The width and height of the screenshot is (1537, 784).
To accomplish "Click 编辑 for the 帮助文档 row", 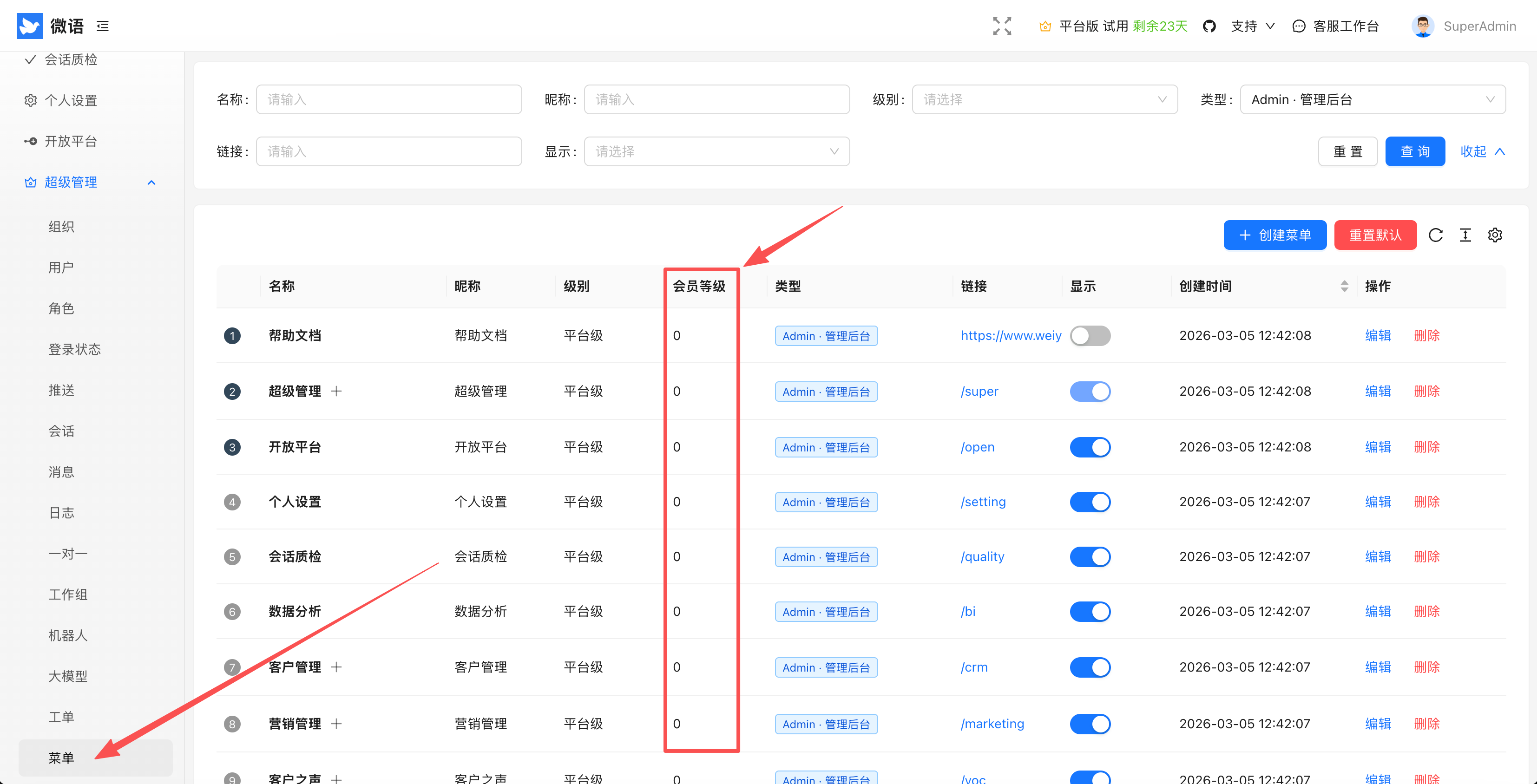I will [x=1378, y=335].
